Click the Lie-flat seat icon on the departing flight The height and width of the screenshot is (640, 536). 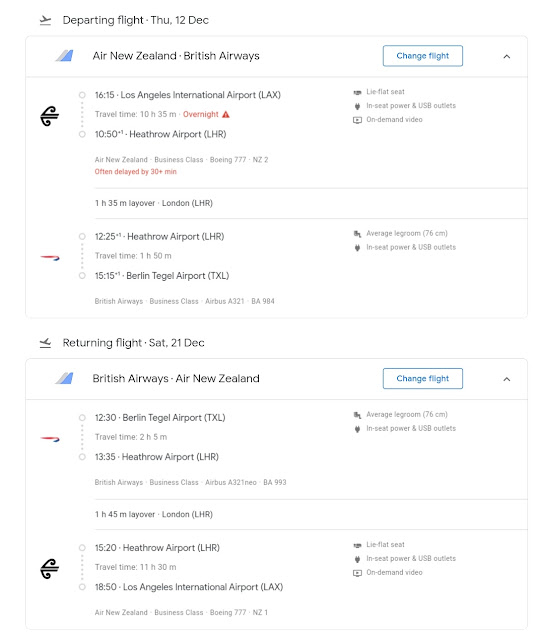(x=357, y=93)
